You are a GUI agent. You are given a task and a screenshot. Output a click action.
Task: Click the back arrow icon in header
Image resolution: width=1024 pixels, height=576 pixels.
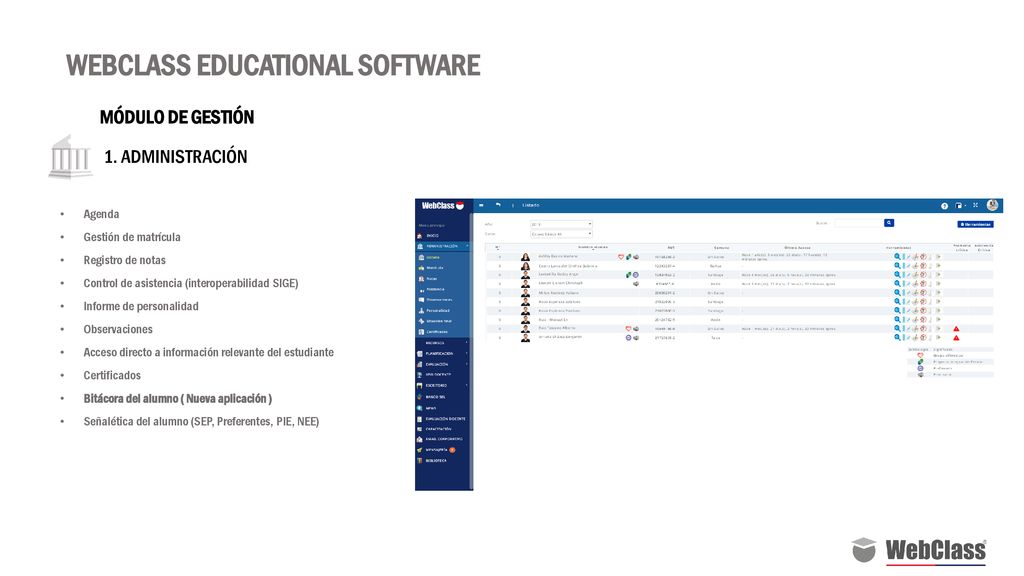click(x=498, y=205)
